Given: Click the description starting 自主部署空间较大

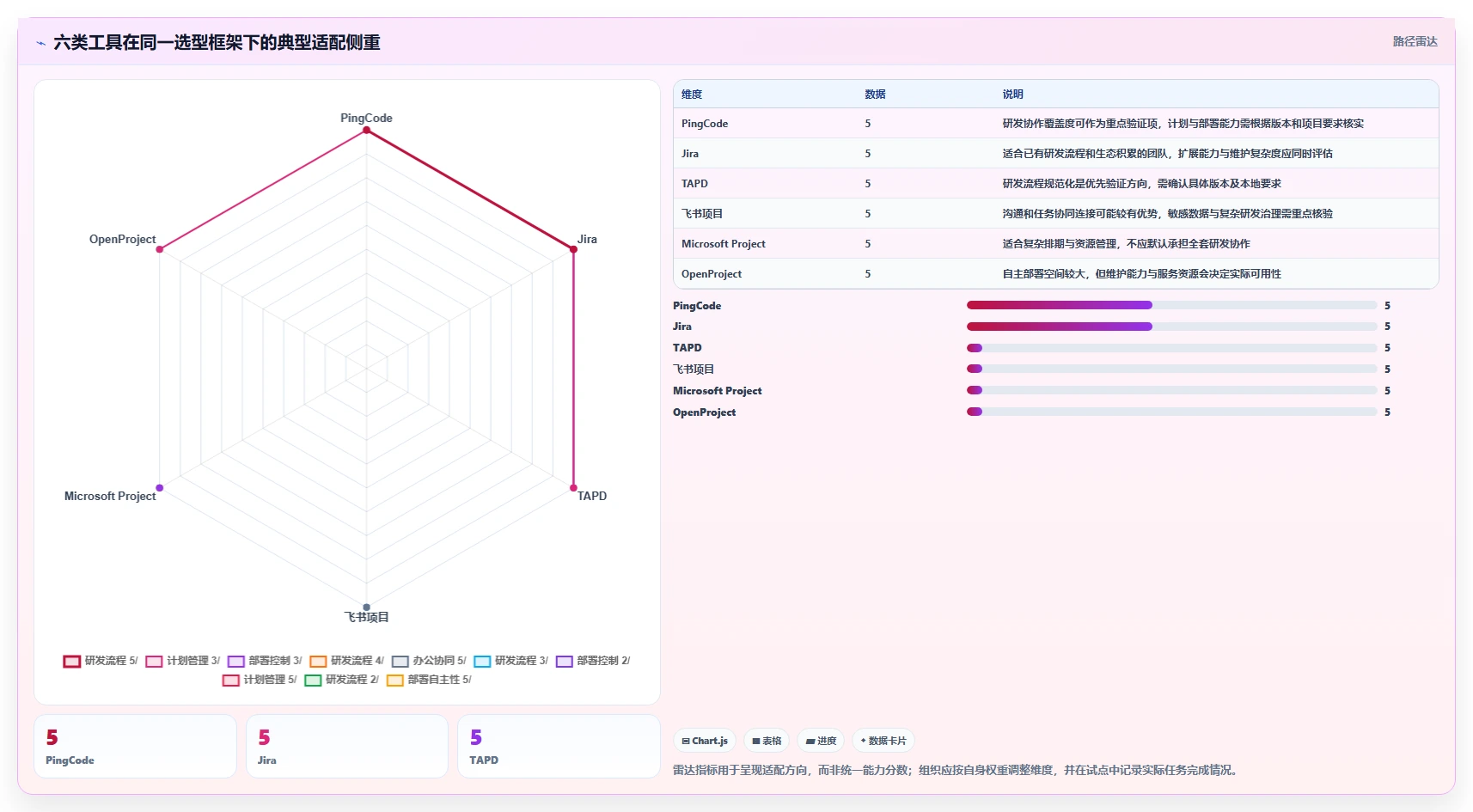Looking at the screenshot, I should pos(1141,274).
